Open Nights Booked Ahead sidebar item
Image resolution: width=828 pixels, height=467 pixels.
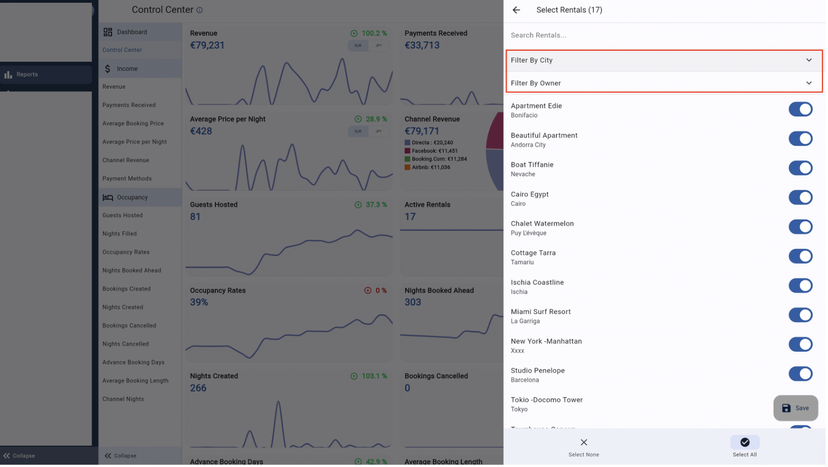[132, 271]
